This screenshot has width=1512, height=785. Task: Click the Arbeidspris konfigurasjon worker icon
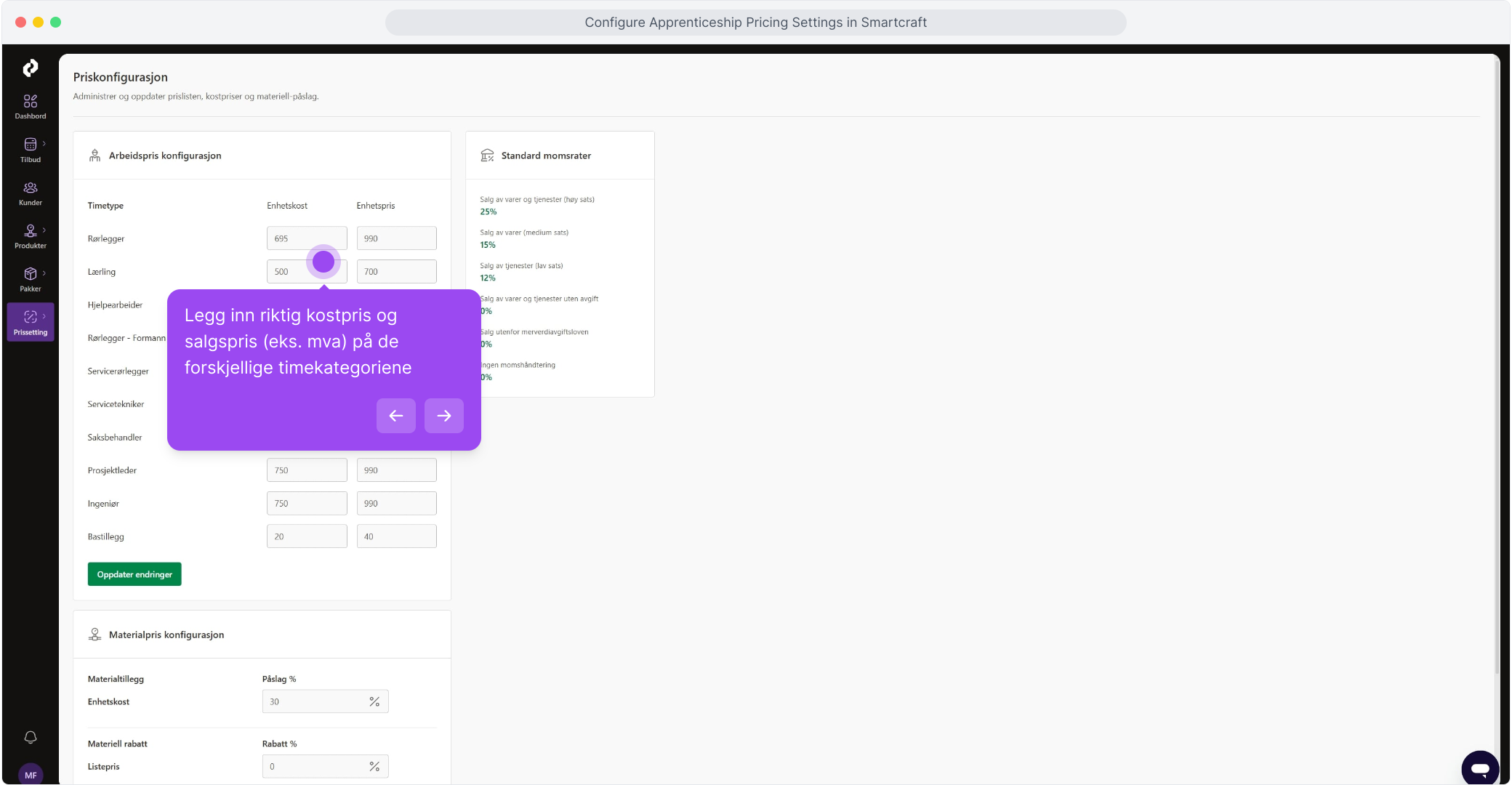pos(94,156)
